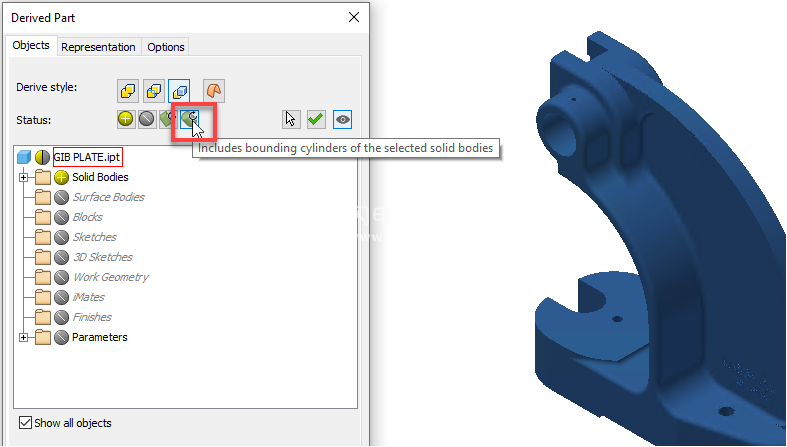This screenshot has width=787, height=447.
Task: Click the yellow plus include Status button
Action: (x=125, y=119)
